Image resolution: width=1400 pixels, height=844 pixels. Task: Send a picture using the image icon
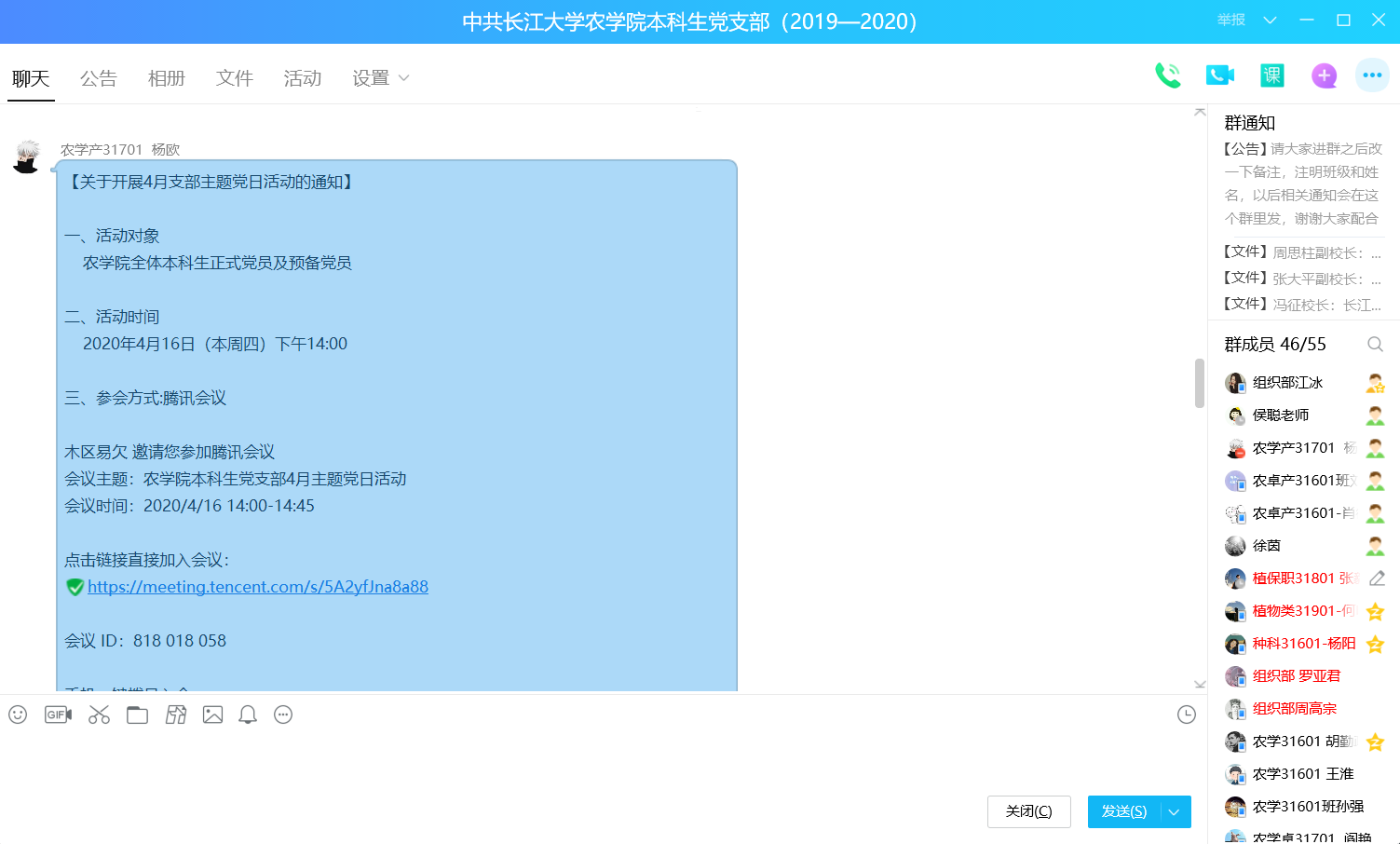click(x=212, y=715)
